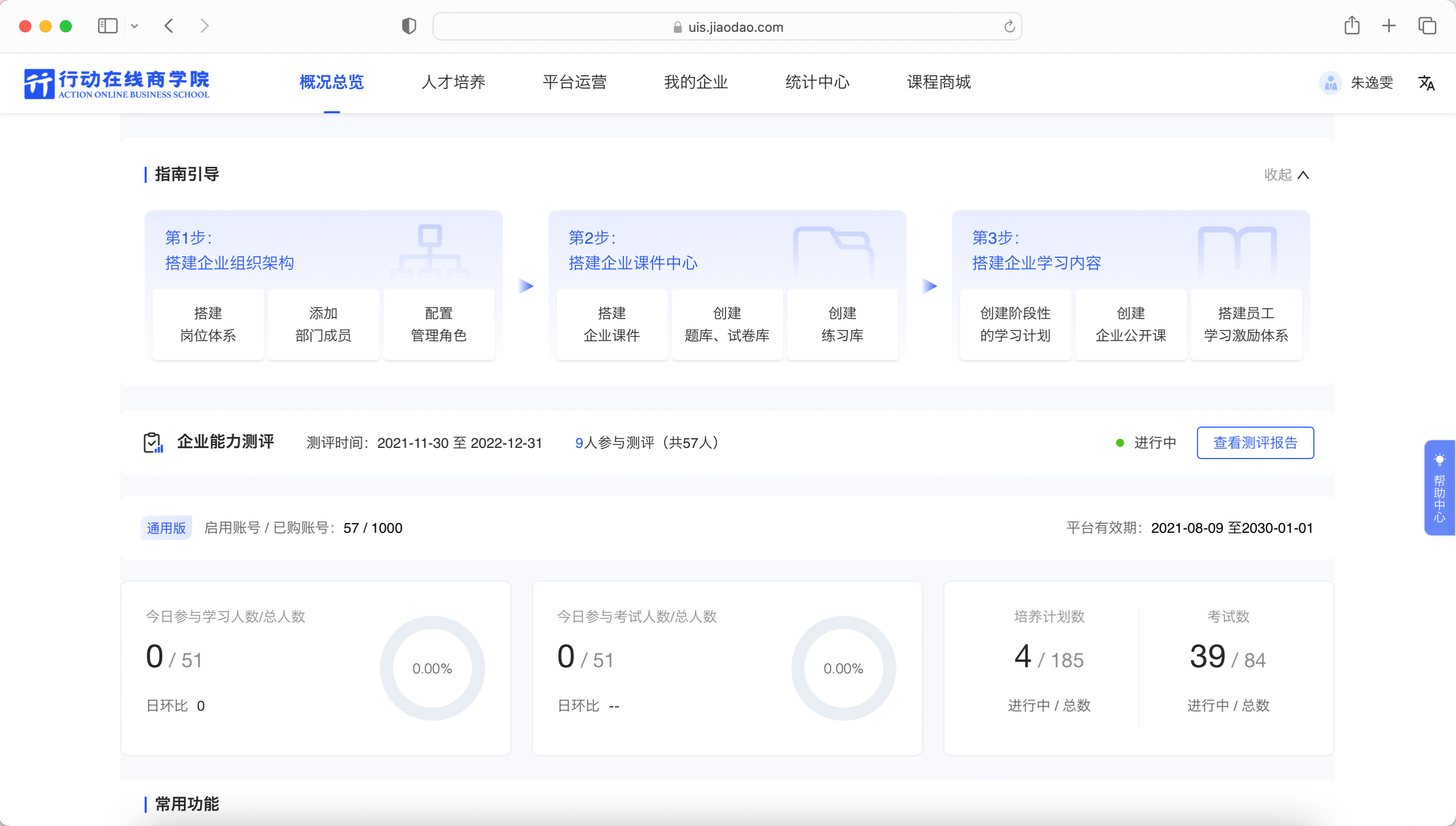This screenshot has width=1456, height=826.
Task: Open 创建题库、试卷库 guide card
Action: (727, 325)
